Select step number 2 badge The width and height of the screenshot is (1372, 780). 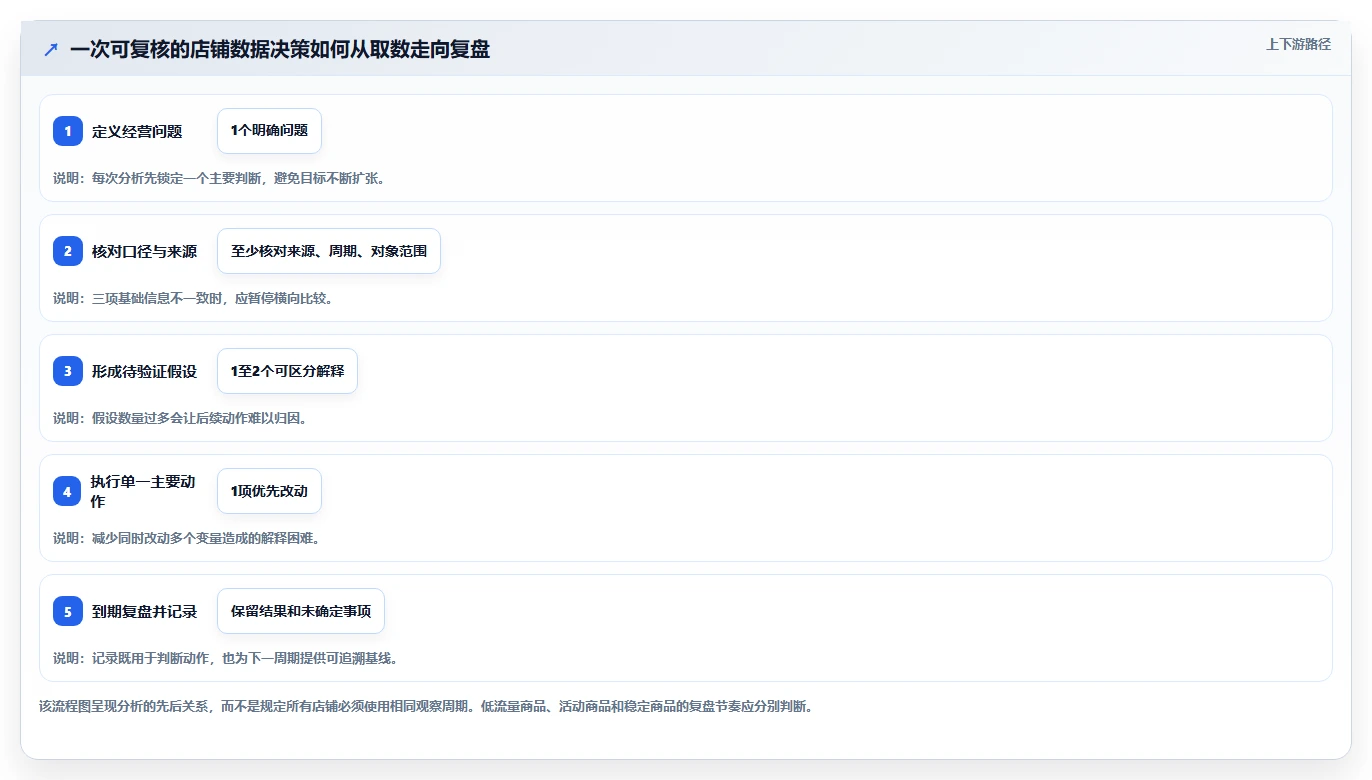(68, 251)
